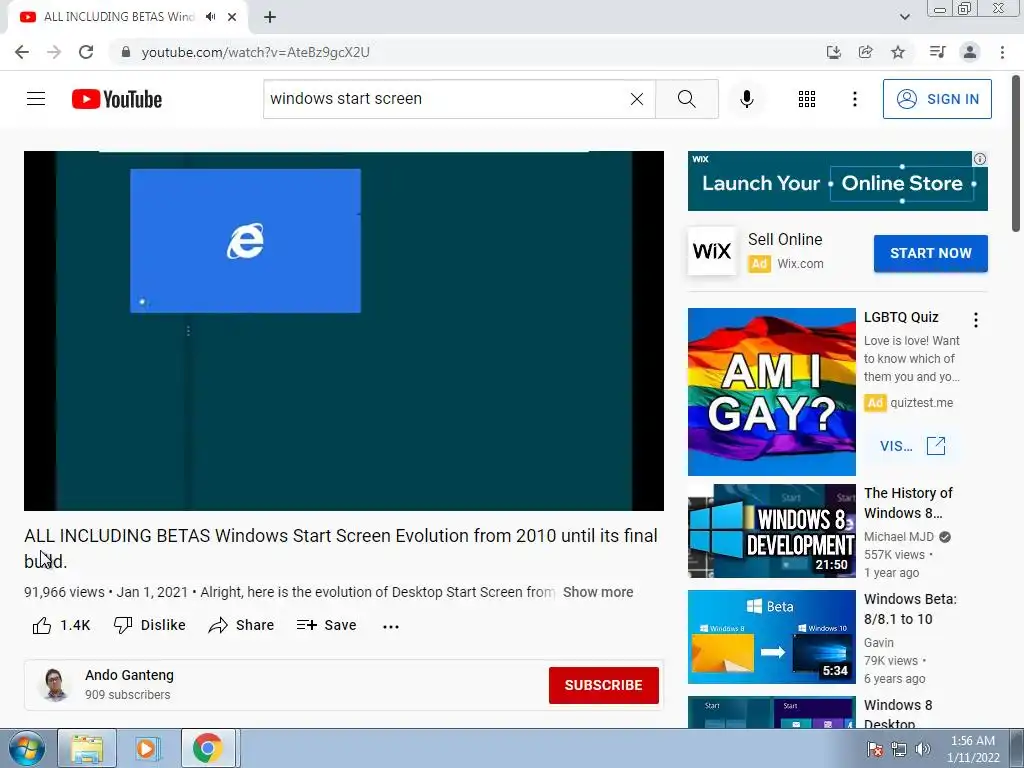The height and width of the screenshot is (768, 1024).
Task: Share this page icon in address bar
Action: (x=865, y=52)
